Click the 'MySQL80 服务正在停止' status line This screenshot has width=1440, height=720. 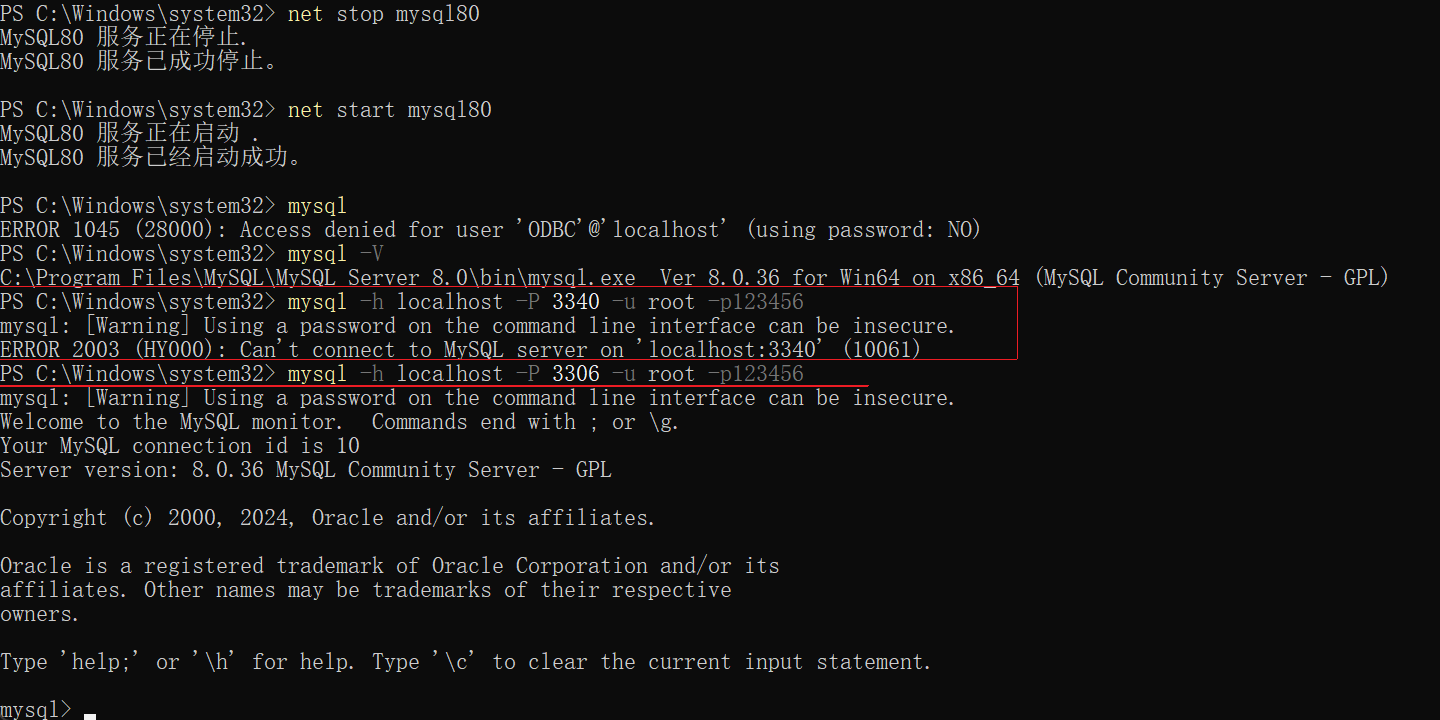[124, 38]
